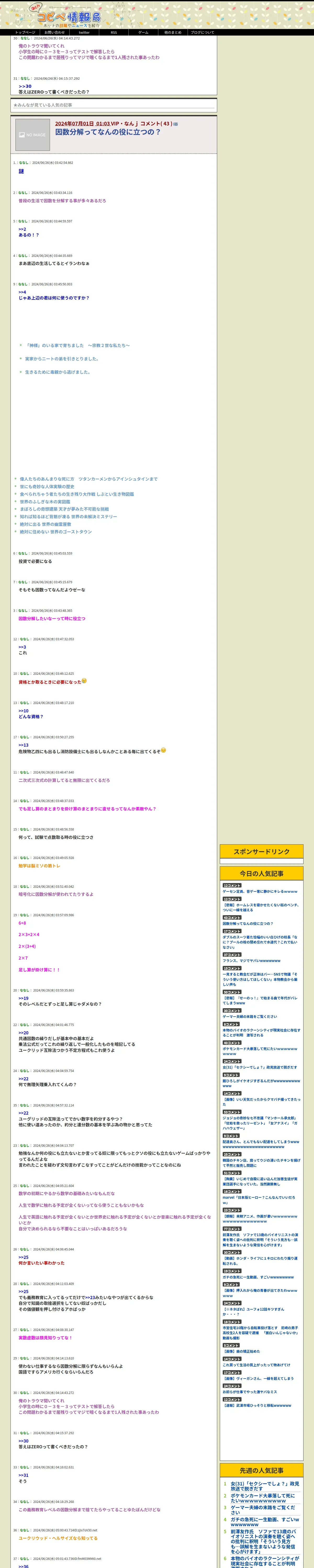The height and width of the screenshot is (1568, 314).
Task: Open sidebar article ゲーセン定員、音ゲー客に静かにキレる
Action: (260, 892)
